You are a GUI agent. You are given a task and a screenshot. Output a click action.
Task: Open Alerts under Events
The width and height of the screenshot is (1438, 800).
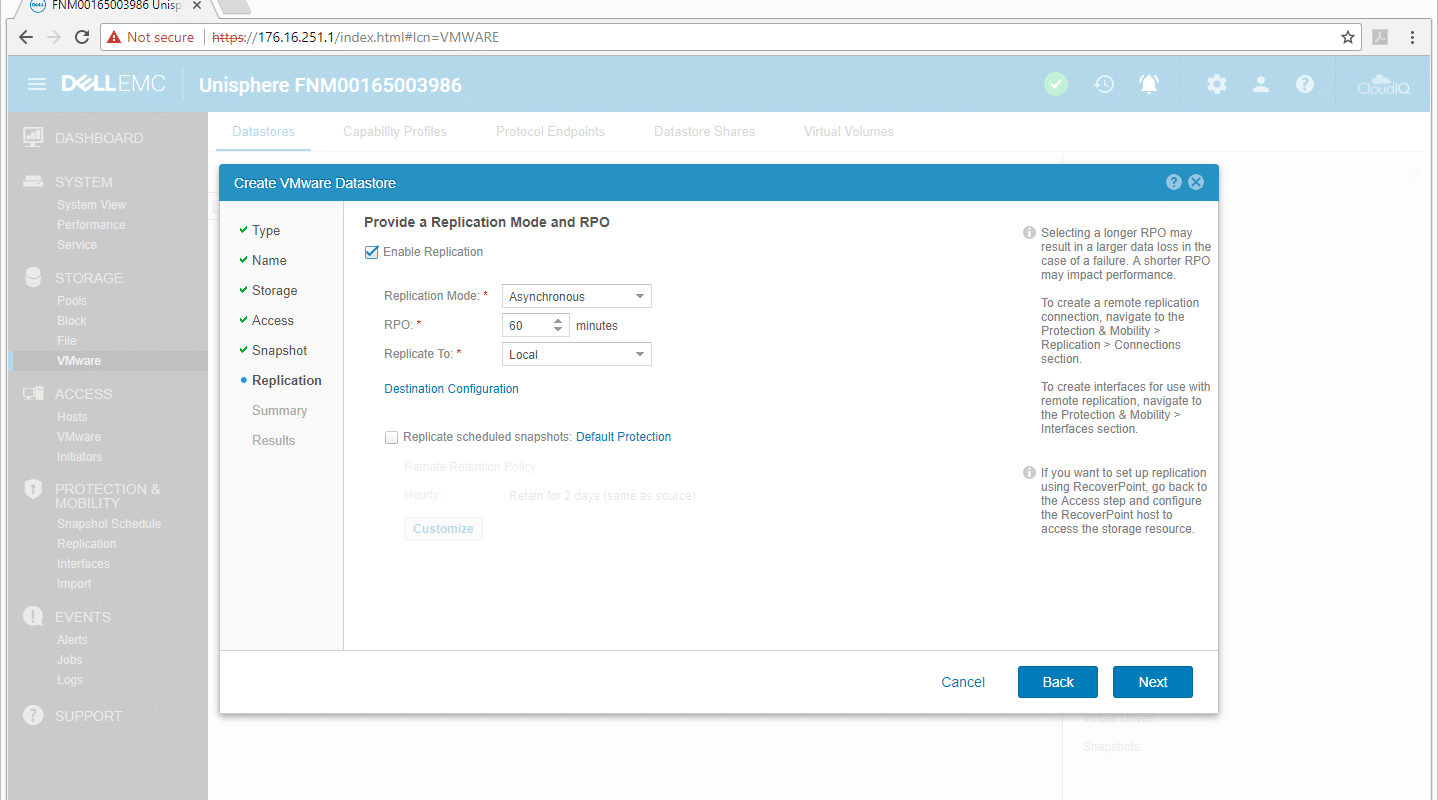[x=72, y=640]
